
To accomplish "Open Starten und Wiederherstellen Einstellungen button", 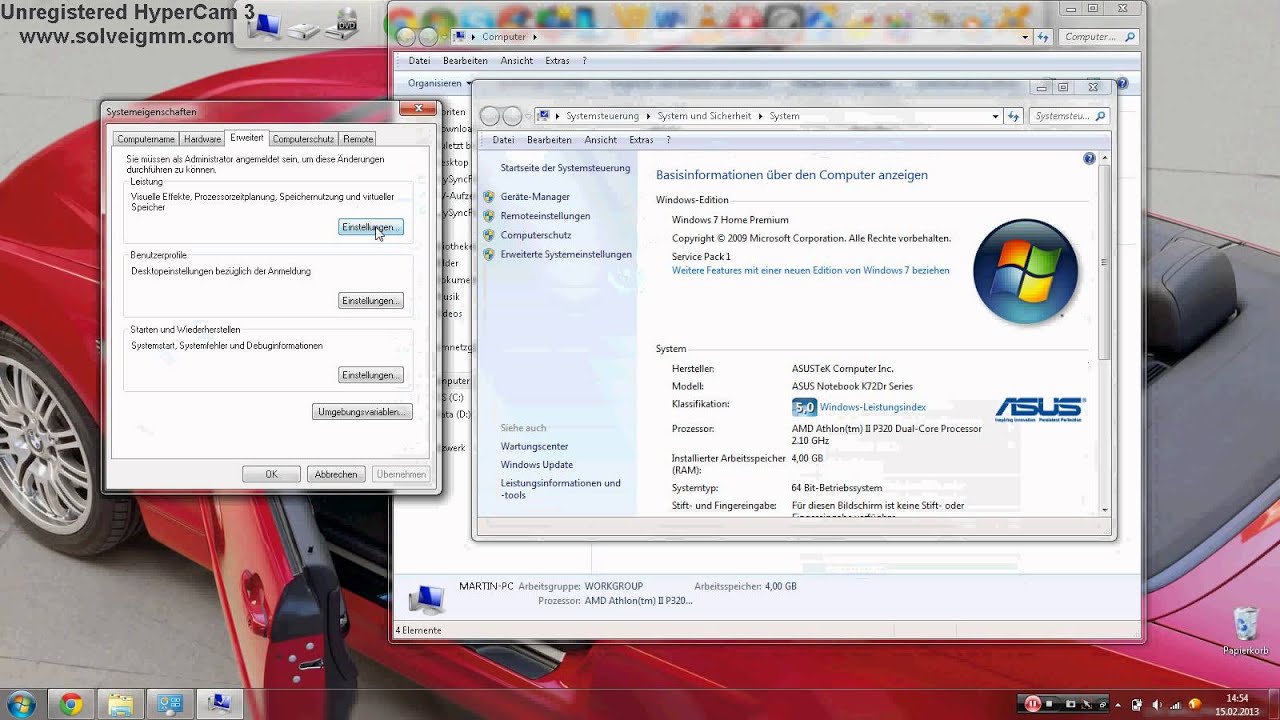I will [x=371, y=375].
